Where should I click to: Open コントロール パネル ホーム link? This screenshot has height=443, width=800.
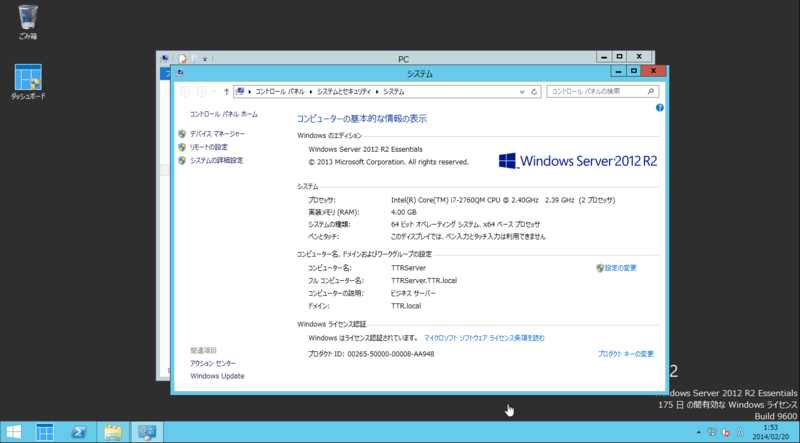223,114
